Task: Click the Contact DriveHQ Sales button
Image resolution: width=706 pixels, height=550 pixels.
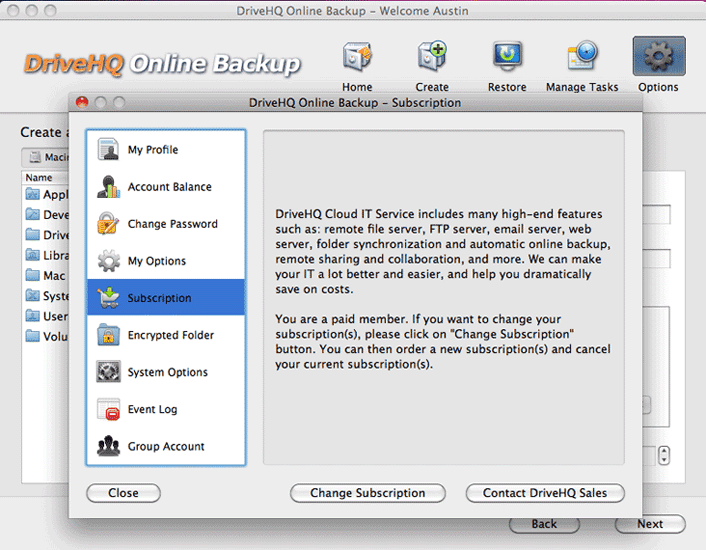Action: (544, 493)
